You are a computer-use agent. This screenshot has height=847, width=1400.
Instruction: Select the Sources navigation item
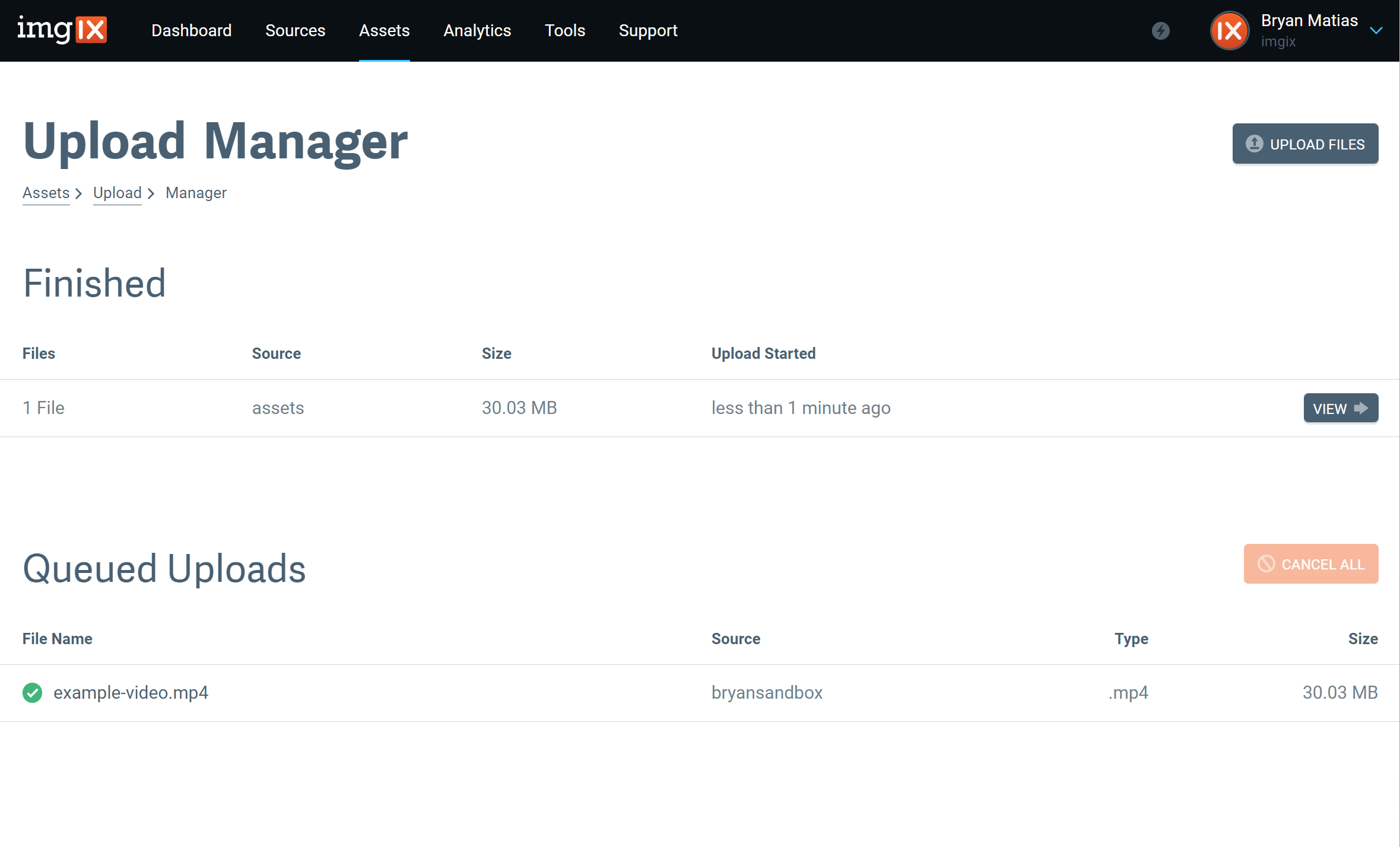tap(295, 30)
